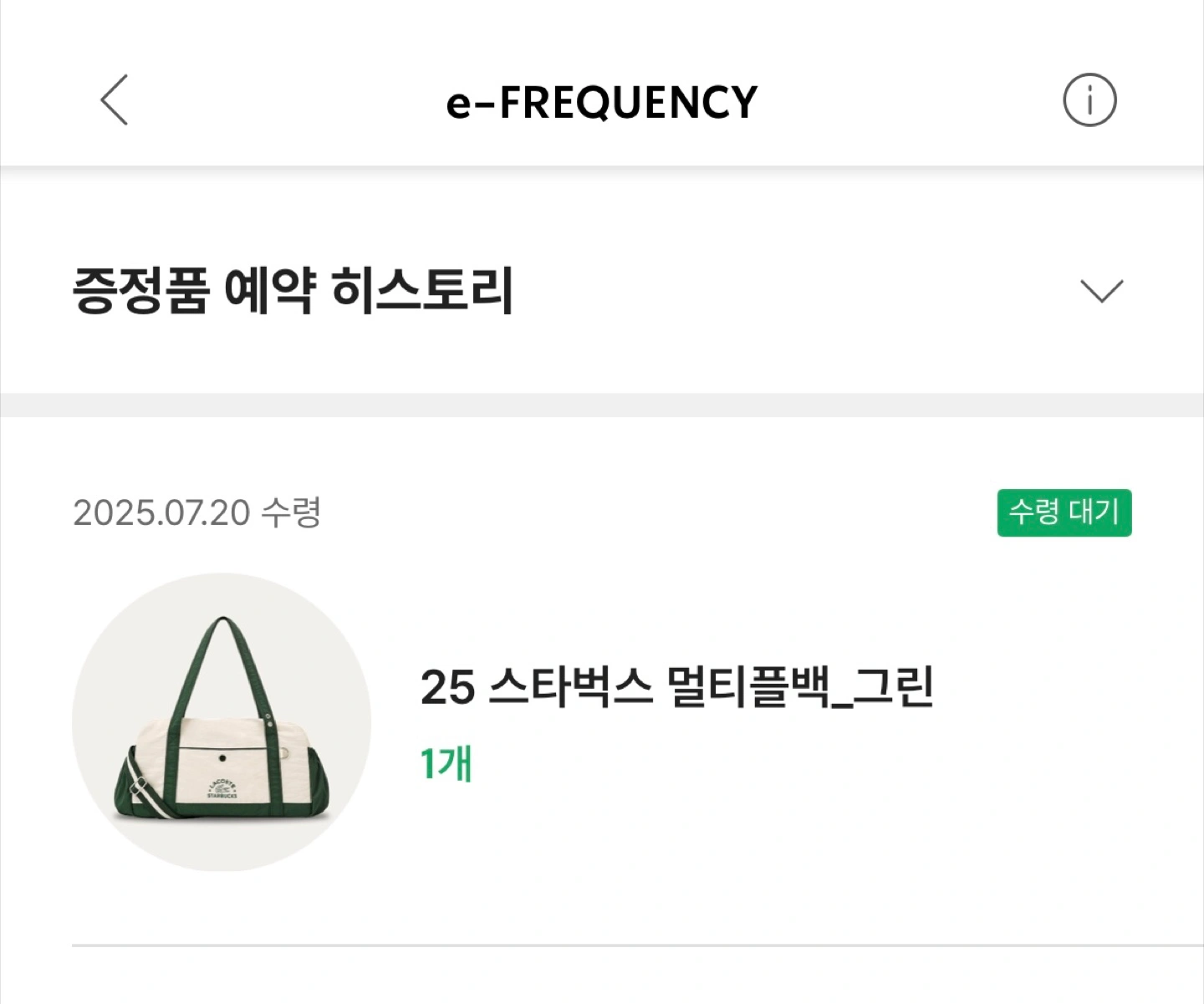This screenshot has height=1004, width=1204.
Task: Tap the divider line below the bag item
Action: click(638, 945)
